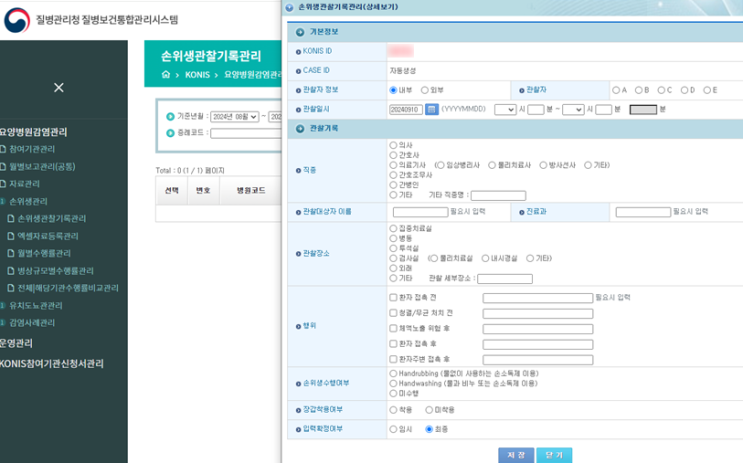Click the 질병관리청 logo emblem

pos(17,20)
